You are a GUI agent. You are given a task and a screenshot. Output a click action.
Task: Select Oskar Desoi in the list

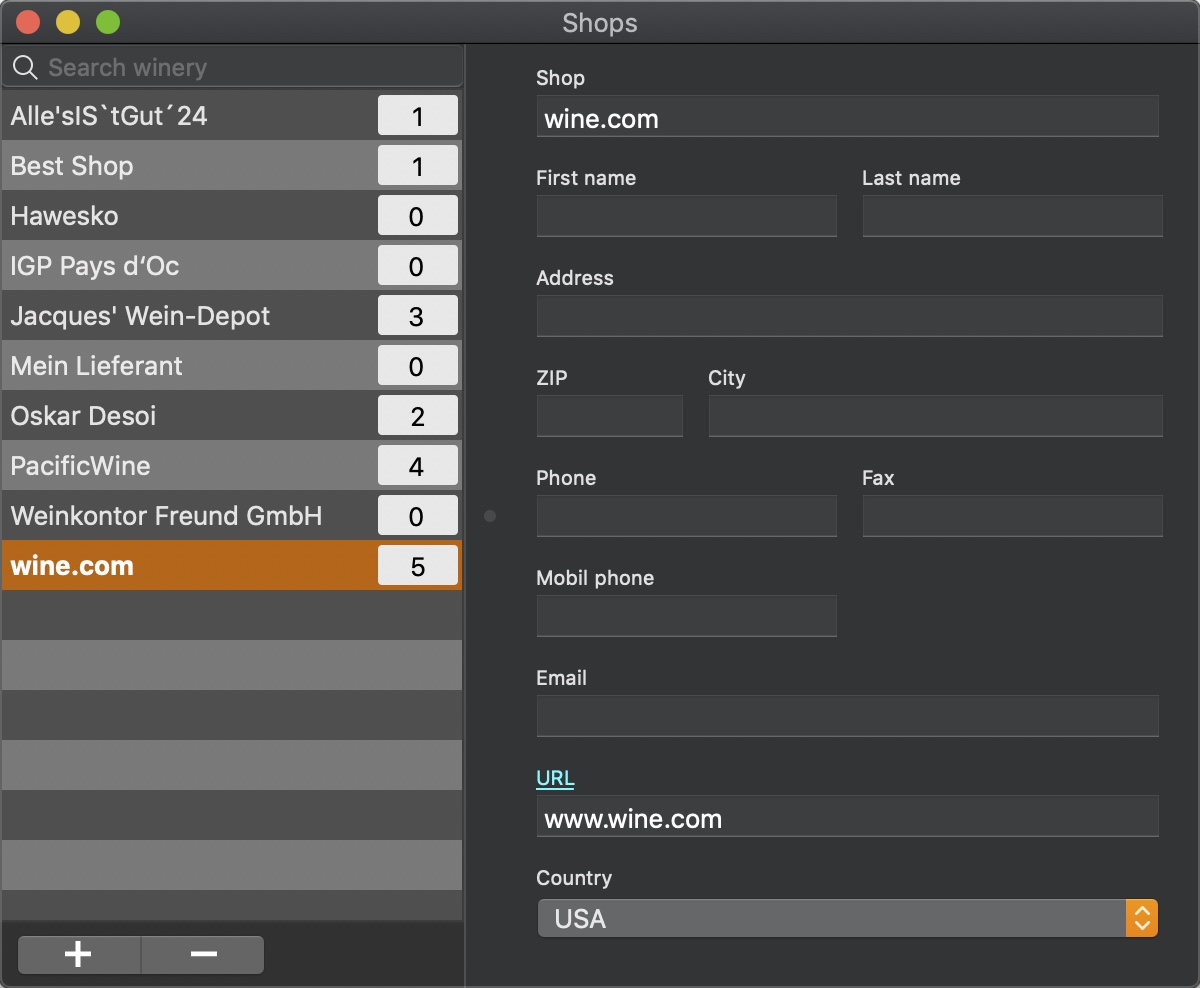232,416
